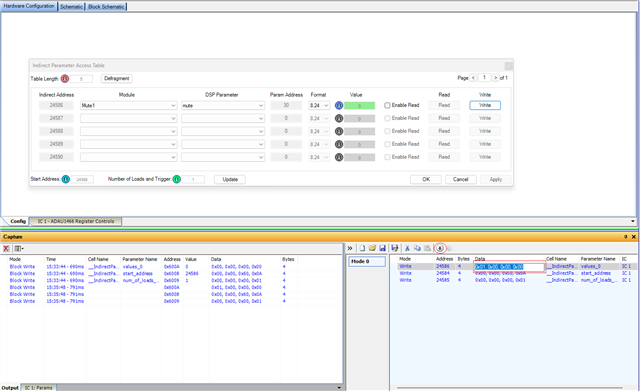Enable Read checkbox for row 24588
640x391 pixels.
tap(387, 131)
